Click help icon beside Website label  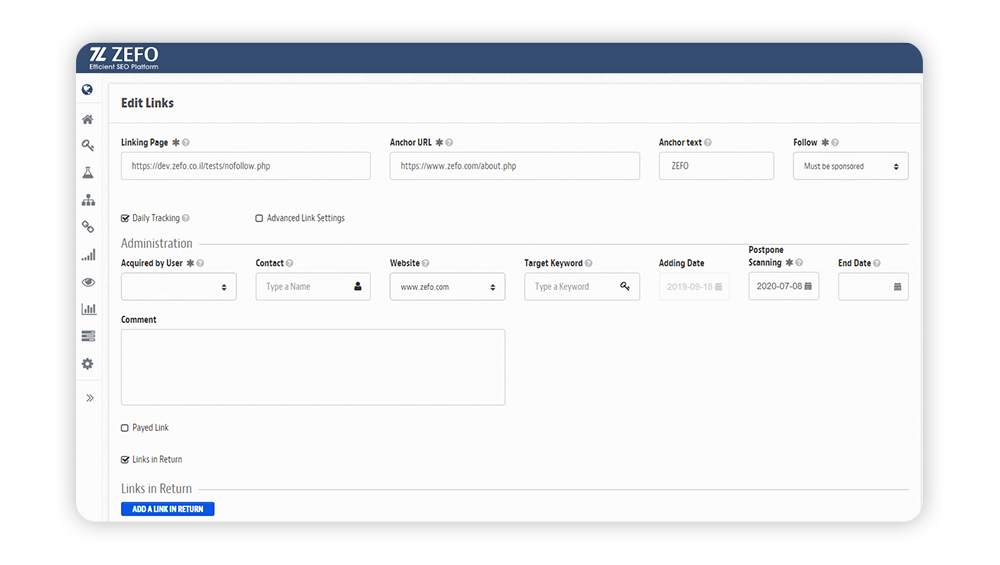pyautogui.click(x=425, y=263)
